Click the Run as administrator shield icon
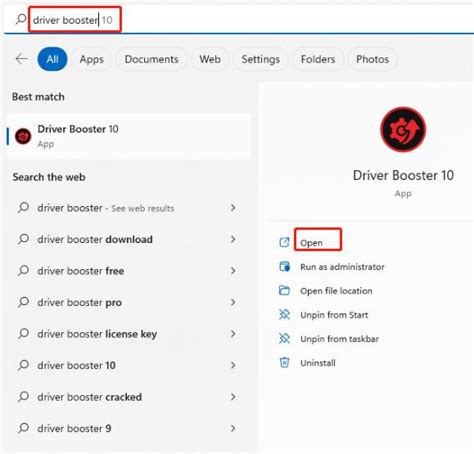 point(284,266)
